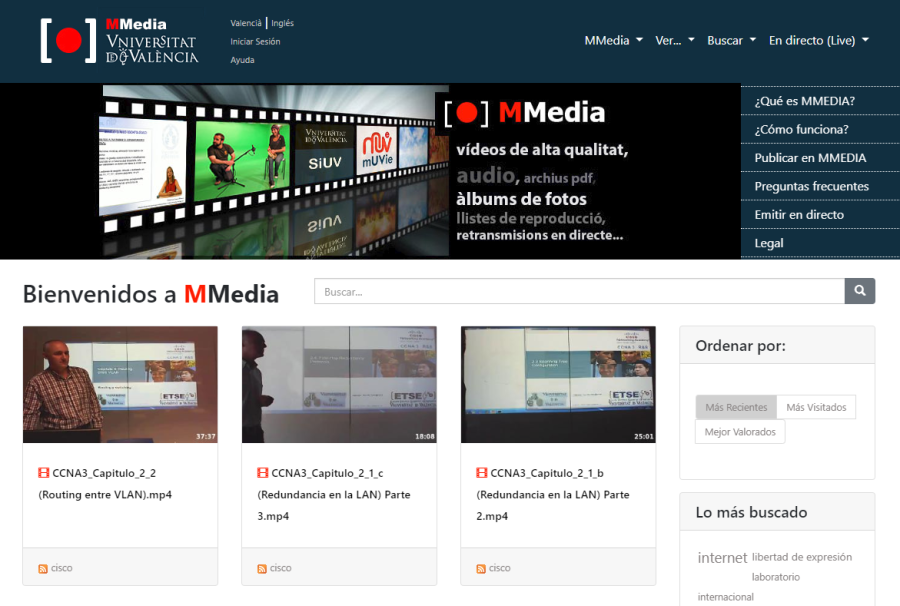Click the search magnifier button
900x606 pixels.
(859, 291)
